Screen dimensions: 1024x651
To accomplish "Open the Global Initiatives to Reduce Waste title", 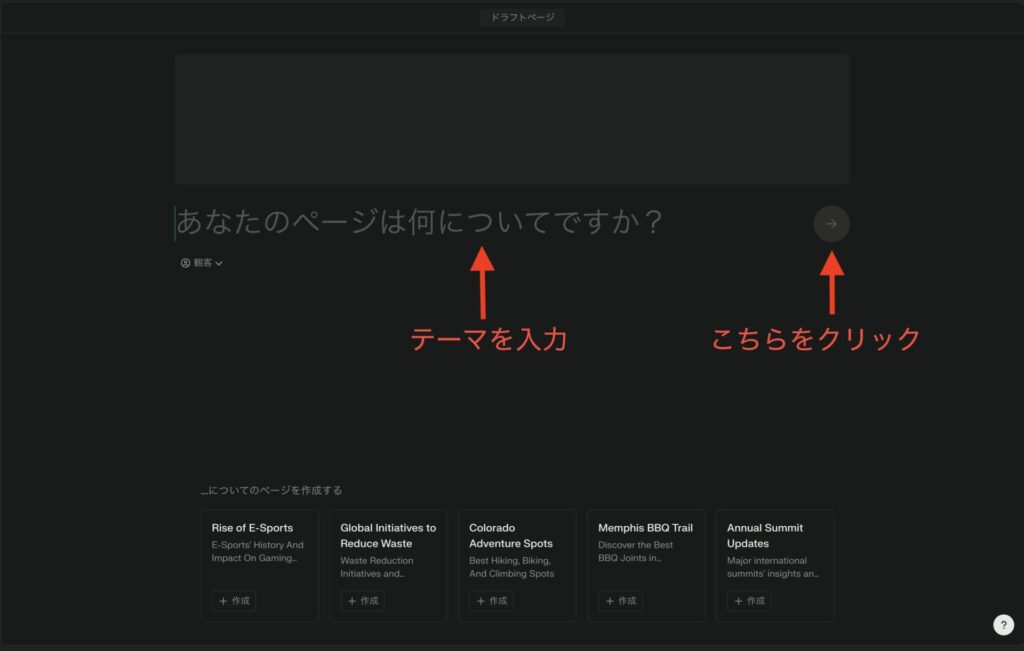I will (388, 535).
